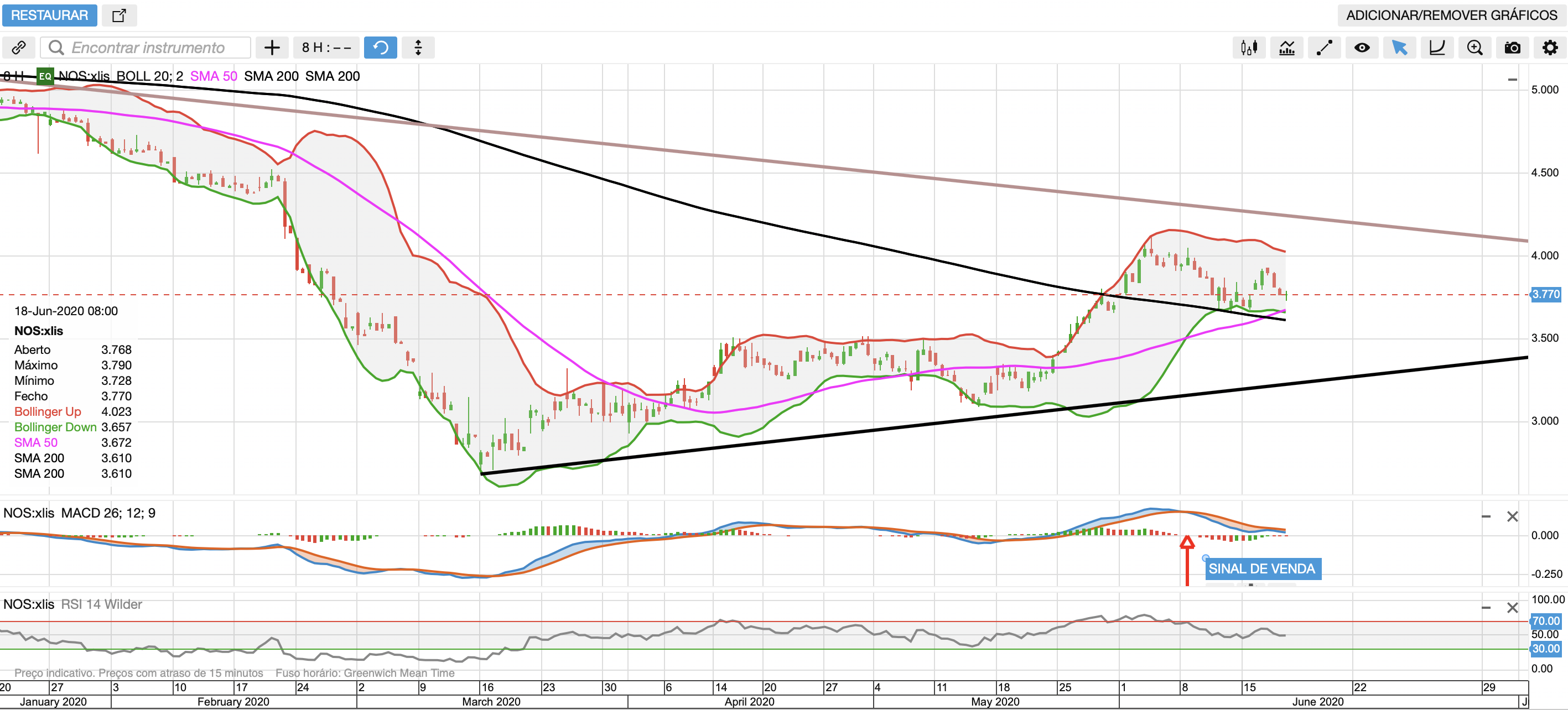1568x710 pixels.
Task: Open the indicators/studies menu icon
Action: pos(1287,48)
